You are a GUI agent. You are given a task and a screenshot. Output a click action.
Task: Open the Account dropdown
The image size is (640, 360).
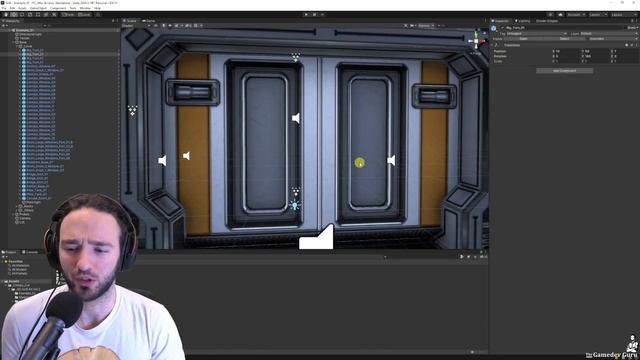[x=576, y=15]
